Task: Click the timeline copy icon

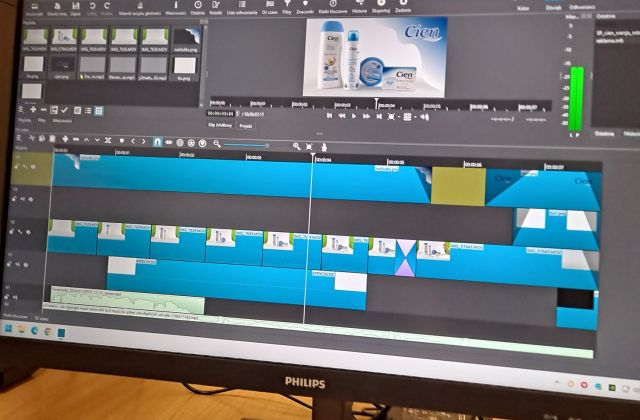Action: click(x=42, y=139)
